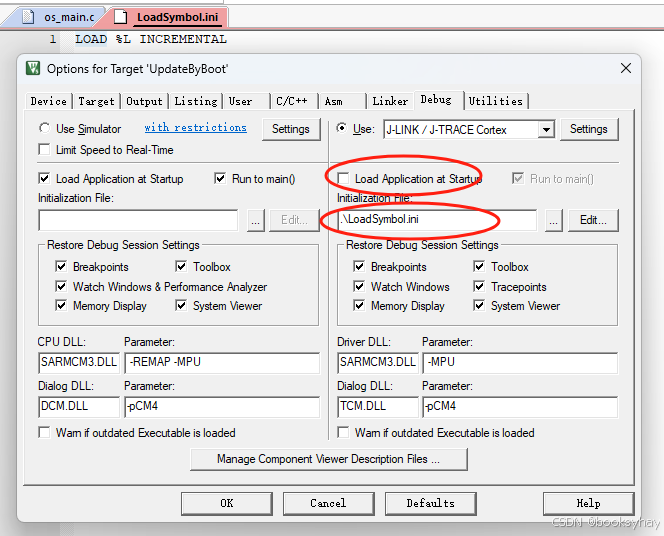This screenshot has height=536, width=664.
Task: Select the Debug tab
Action: click(439, 100)
